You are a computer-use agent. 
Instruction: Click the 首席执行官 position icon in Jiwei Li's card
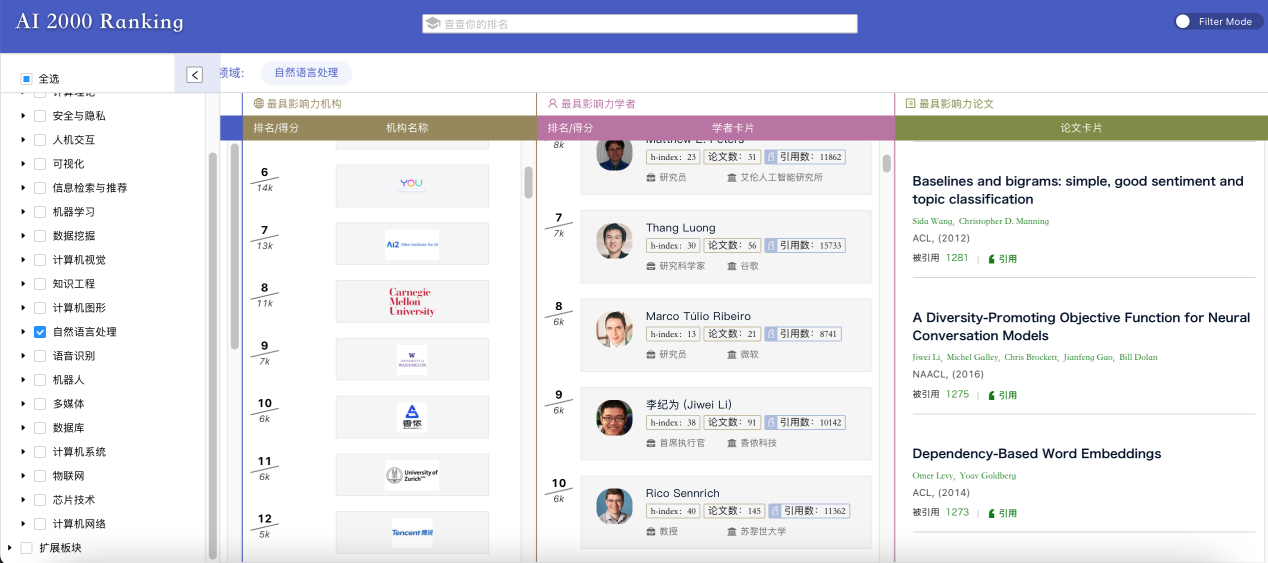pyautogui.click(x=651, y=443)
